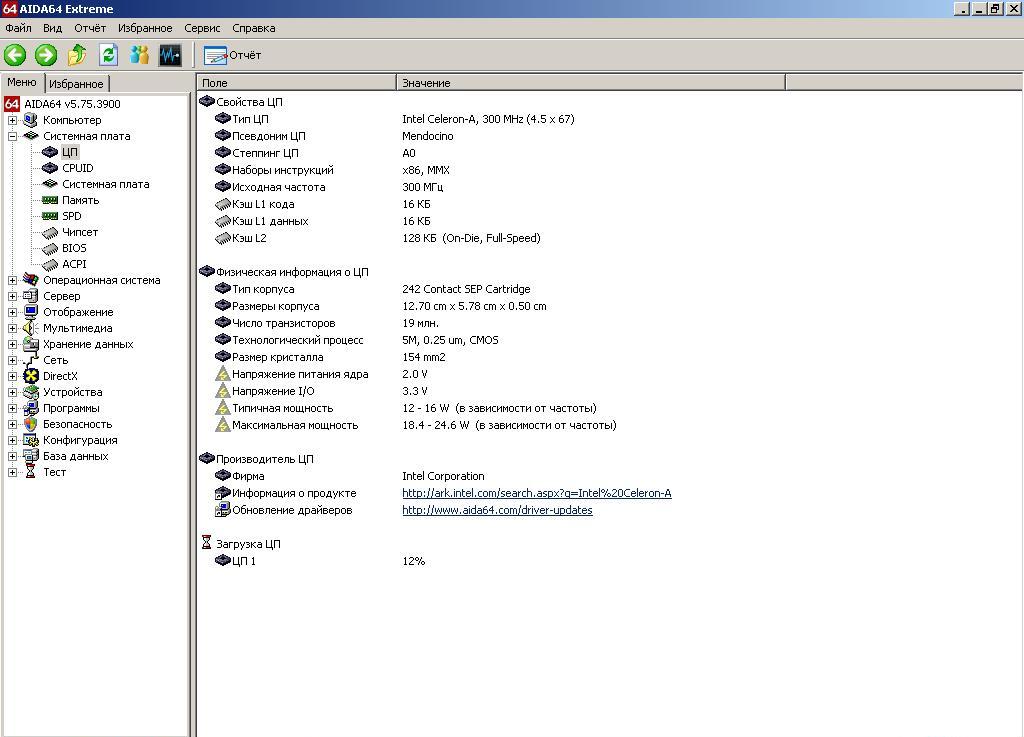Click the Операционная система Windows flag icon
The height and width of the screenshot is (737, 1024).
click(31, 280)
